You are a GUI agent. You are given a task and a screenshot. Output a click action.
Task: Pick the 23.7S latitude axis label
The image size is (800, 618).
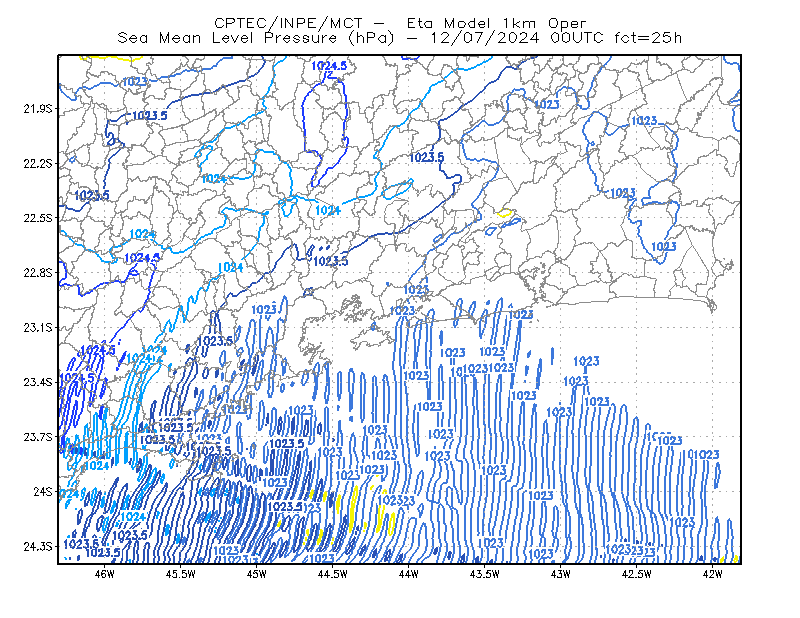click(37, 437)
